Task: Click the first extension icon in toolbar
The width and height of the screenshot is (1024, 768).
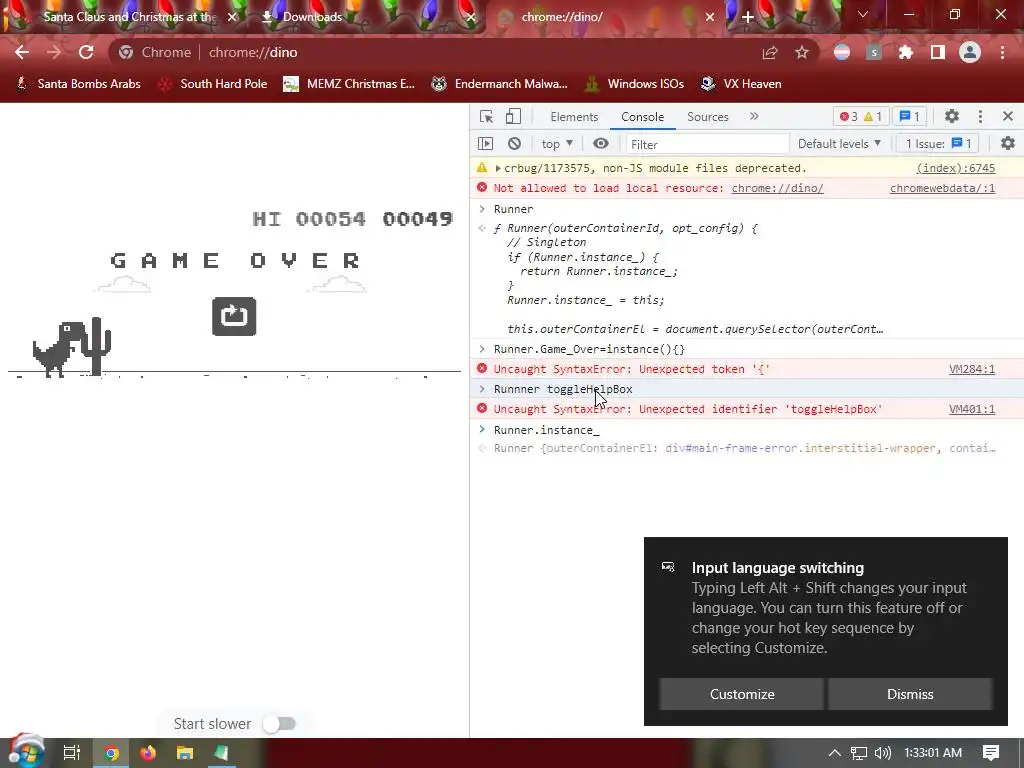Action: [842, 52]
